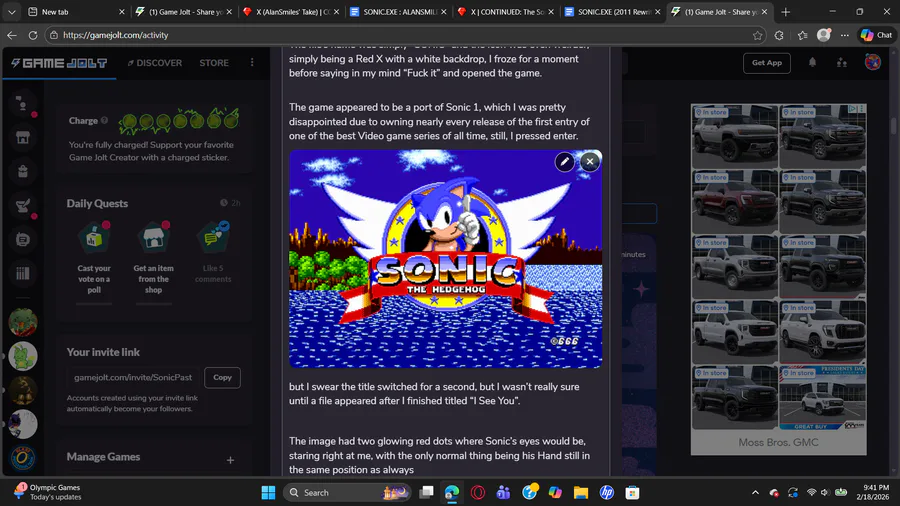Copy the invite link
The image size is (900, 506).
click(x=222, y=377)
